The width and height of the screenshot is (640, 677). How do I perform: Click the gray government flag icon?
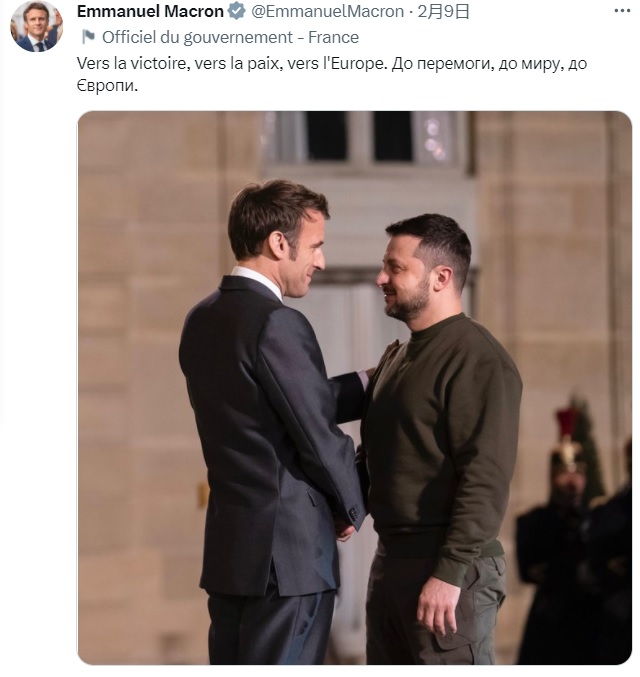[x=88, y=37]
